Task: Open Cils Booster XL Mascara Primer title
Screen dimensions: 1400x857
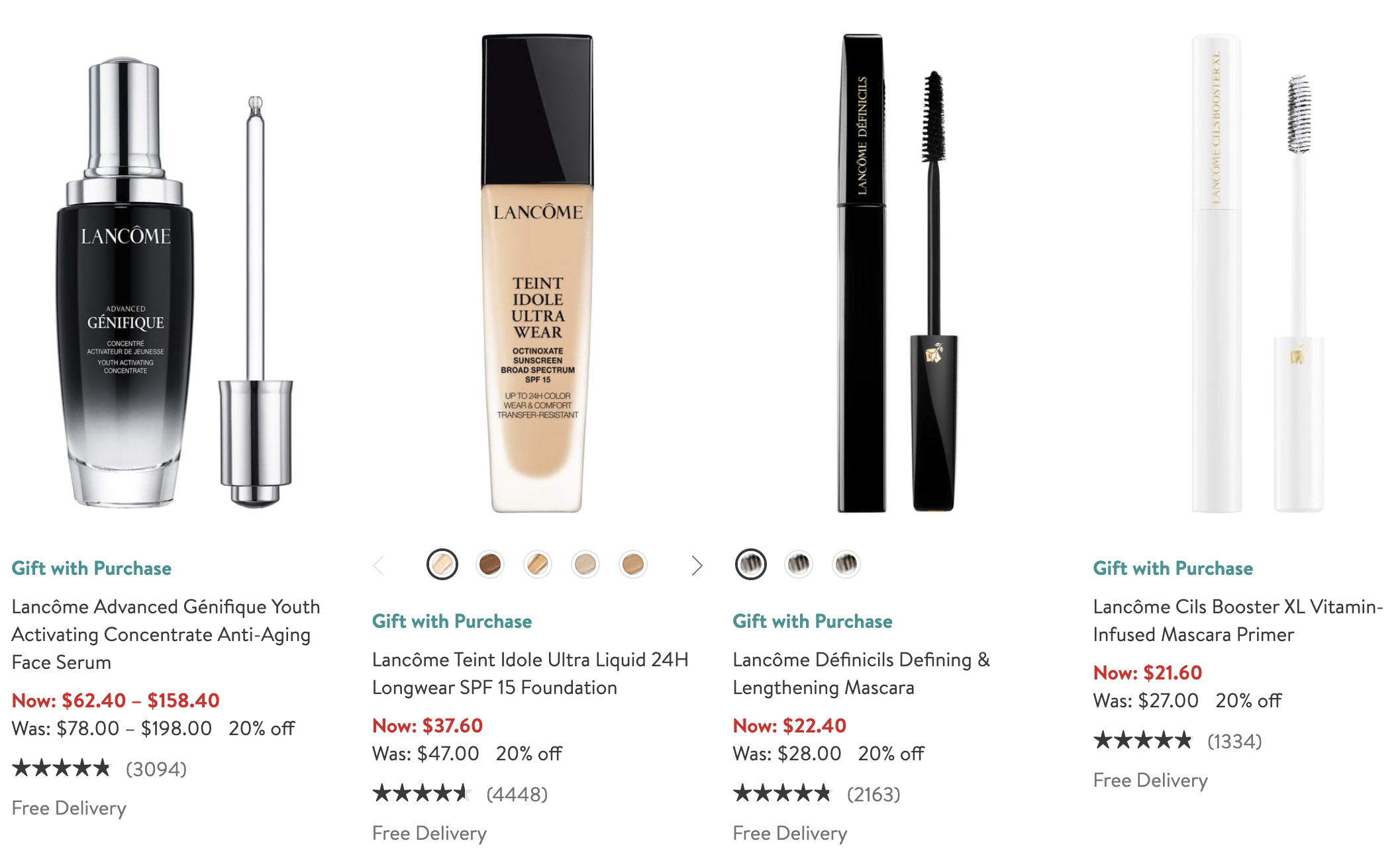Action: pos(1238,621)
